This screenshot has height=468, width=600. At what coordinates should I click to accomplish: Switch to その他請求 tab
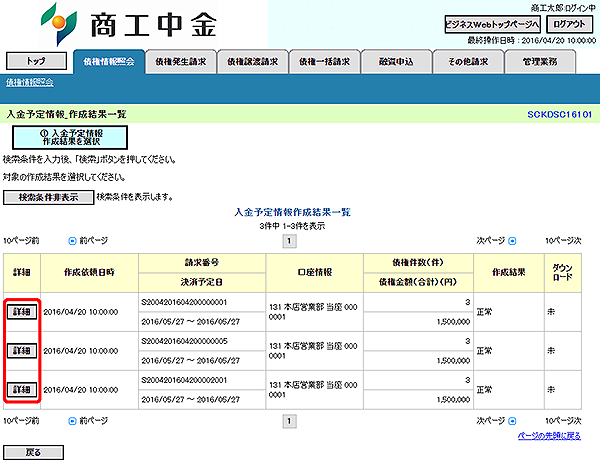tap(468, 62)
